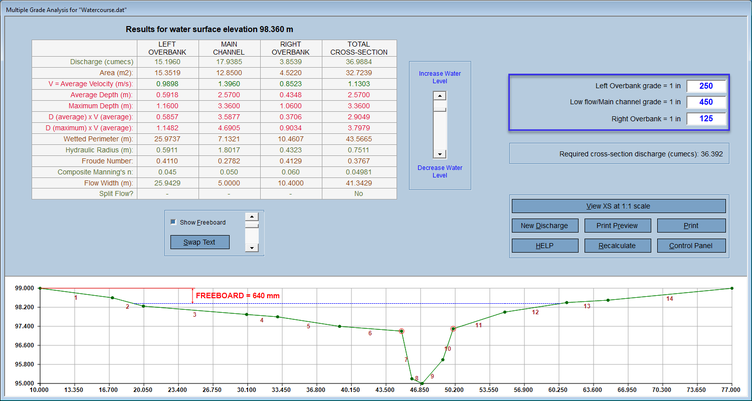This screenshot has width=752, height=401.
Task: Click main channel velocity value 1.3960
Action: pos(229,84)
